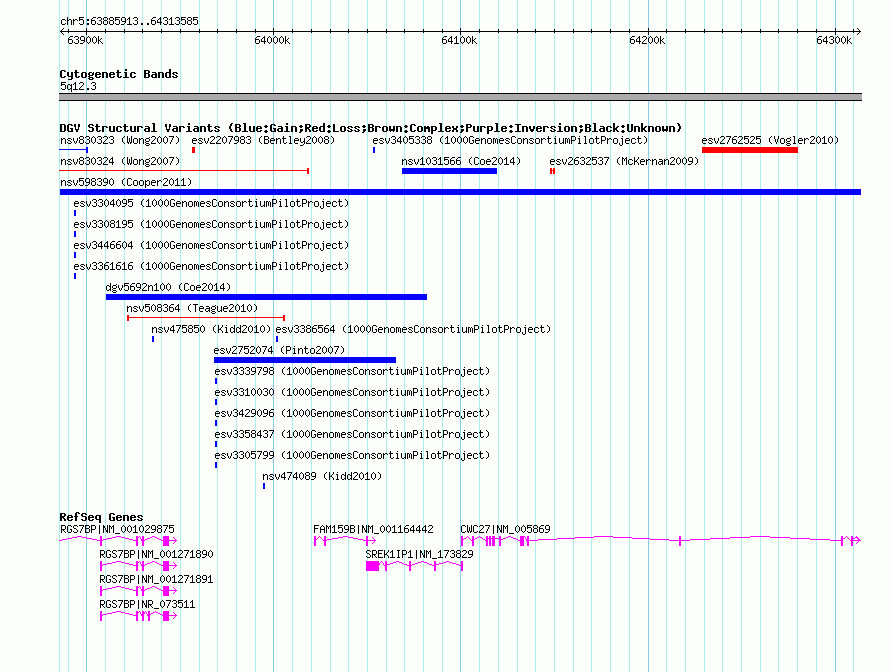The image size is (890, 672).
Task: Click the esv3339798 variant label
Action: (352, 371)
